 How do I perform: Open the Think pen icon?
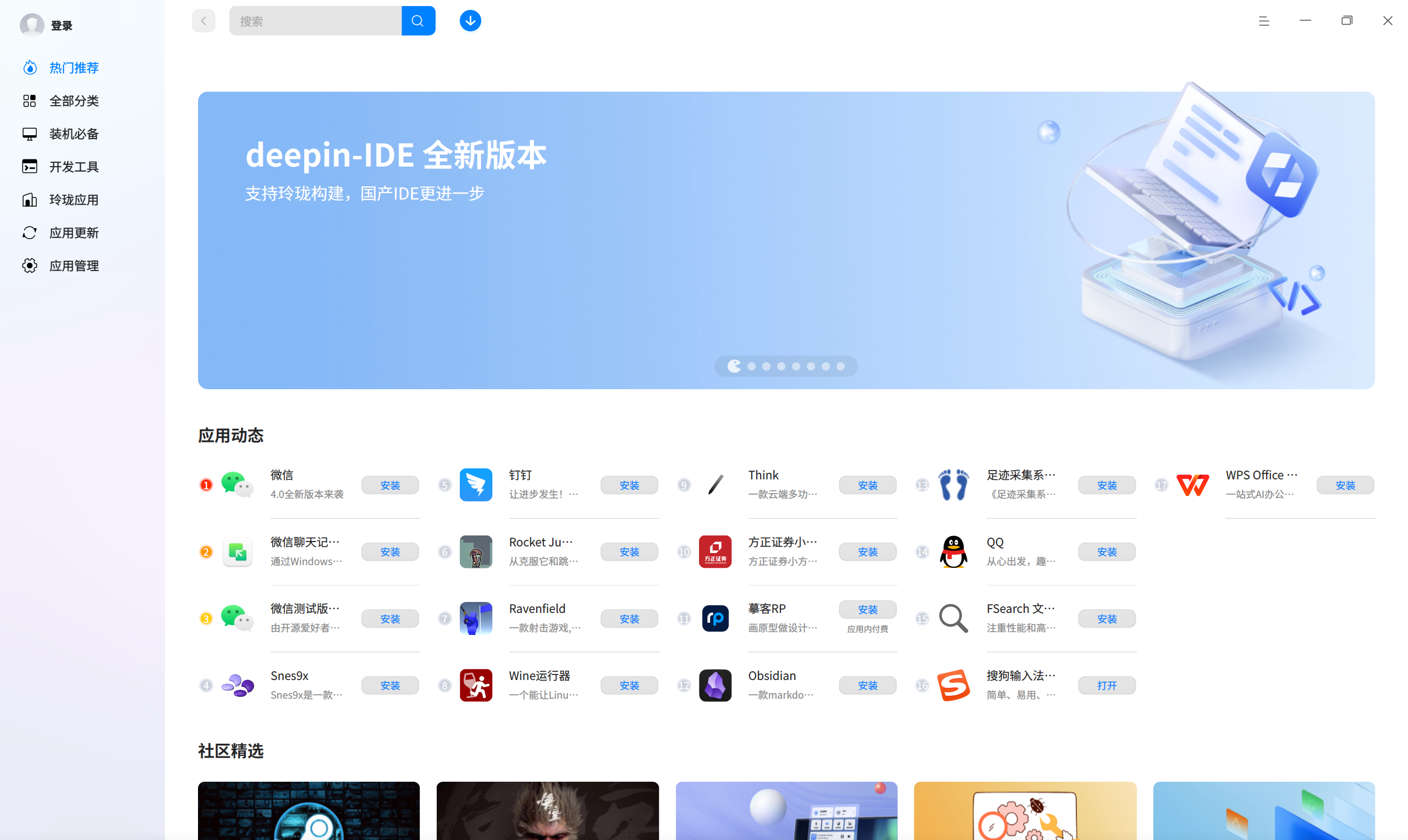[715, 485]
